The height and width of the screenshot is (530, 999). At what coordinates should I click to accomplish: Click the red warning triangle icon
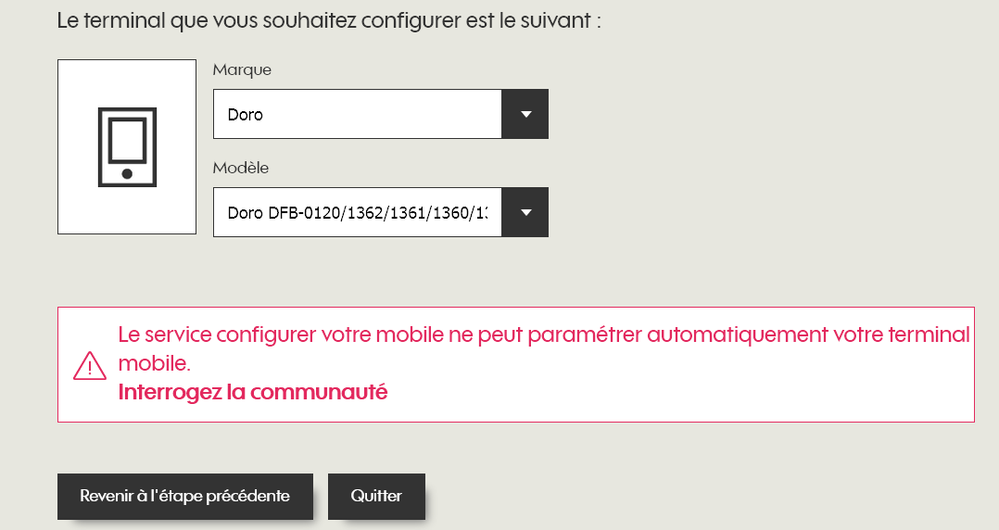click(90, 365)
